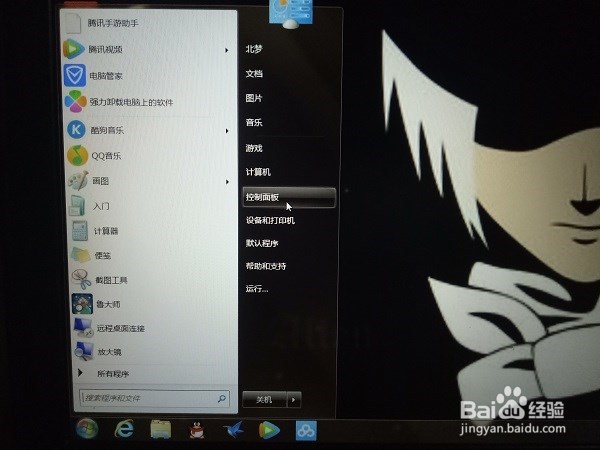
Task: Open Internet Explorer from the taskbar
Action: [124, 429]
